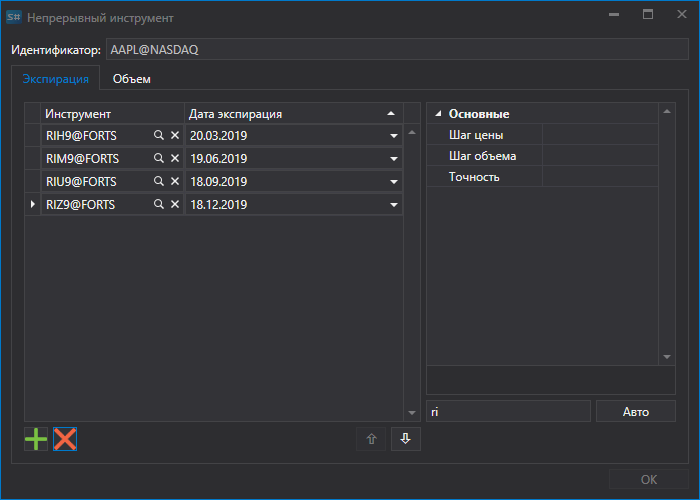Open date dropdown for 19.06.2019
Screen dimensions: 700x500
[x=394, y=158]
